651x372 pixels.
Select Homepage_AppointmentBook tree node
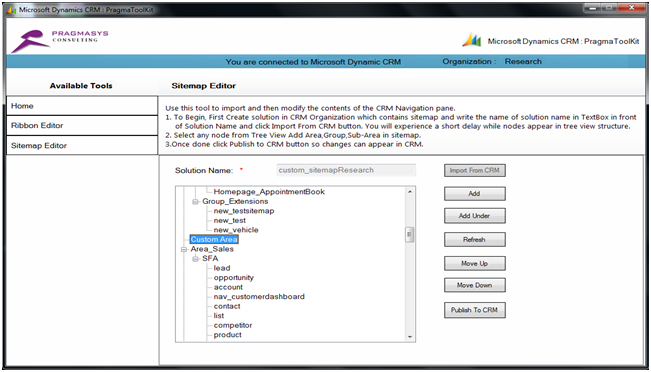click(x=269, y=192)
